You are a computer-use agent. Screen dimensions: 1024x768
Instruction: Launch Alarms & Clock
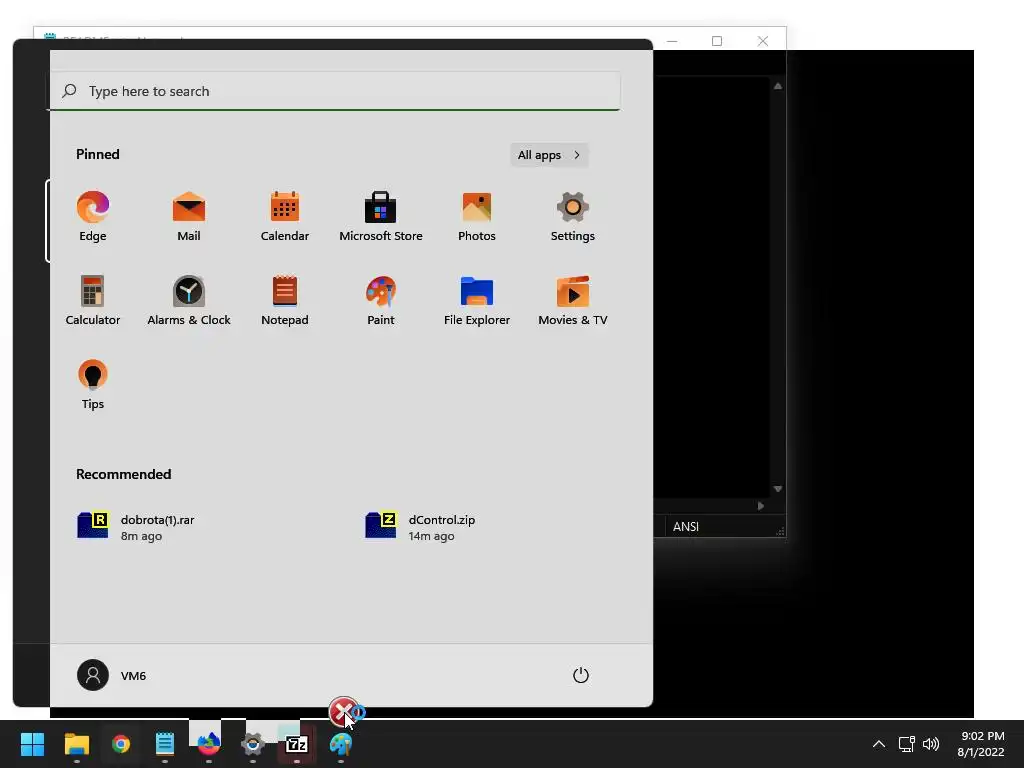pyautogui.click(x=189, y=300)
